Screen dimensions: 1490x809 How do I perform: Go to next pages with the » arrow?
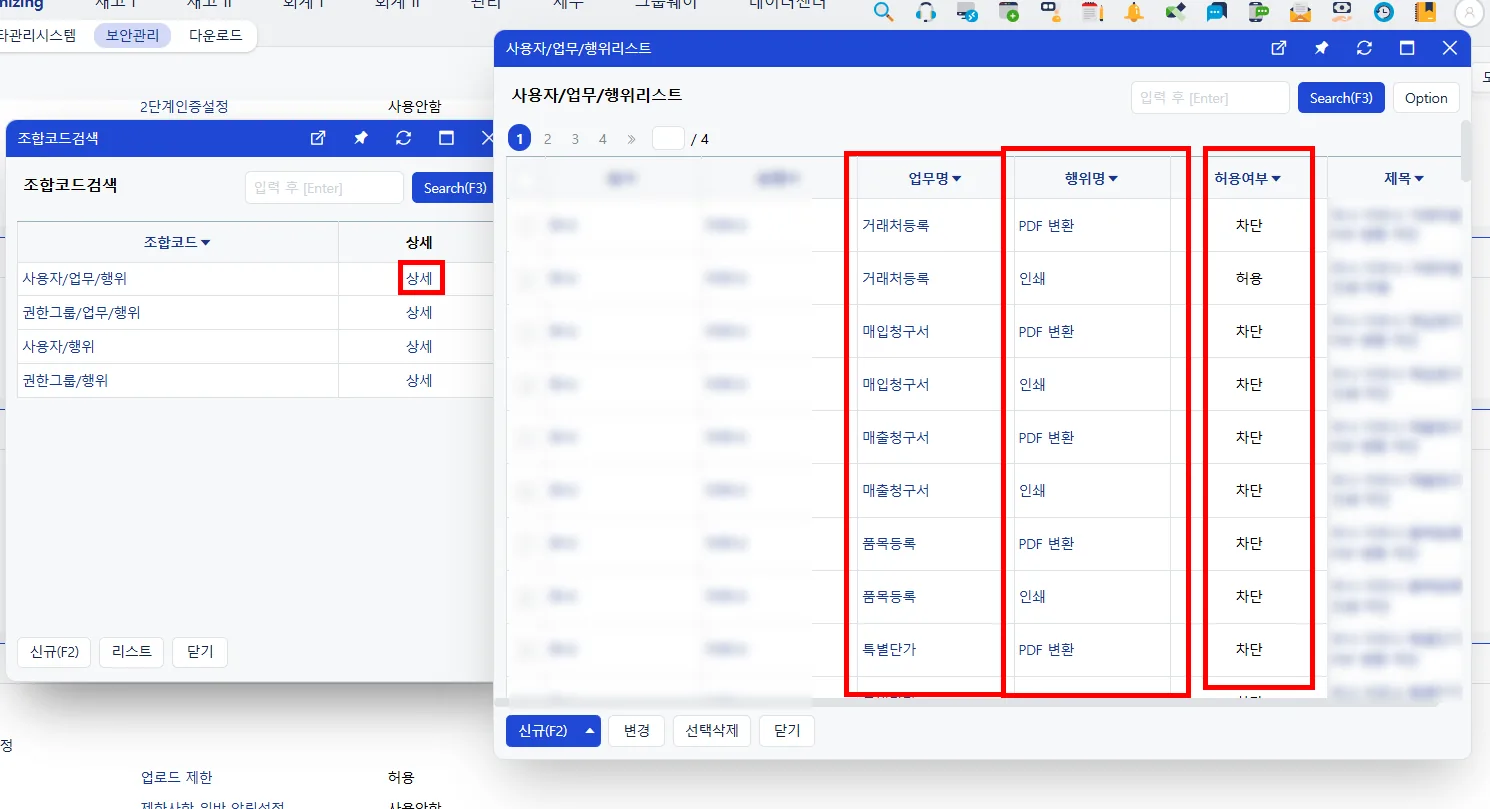(631, 139)
